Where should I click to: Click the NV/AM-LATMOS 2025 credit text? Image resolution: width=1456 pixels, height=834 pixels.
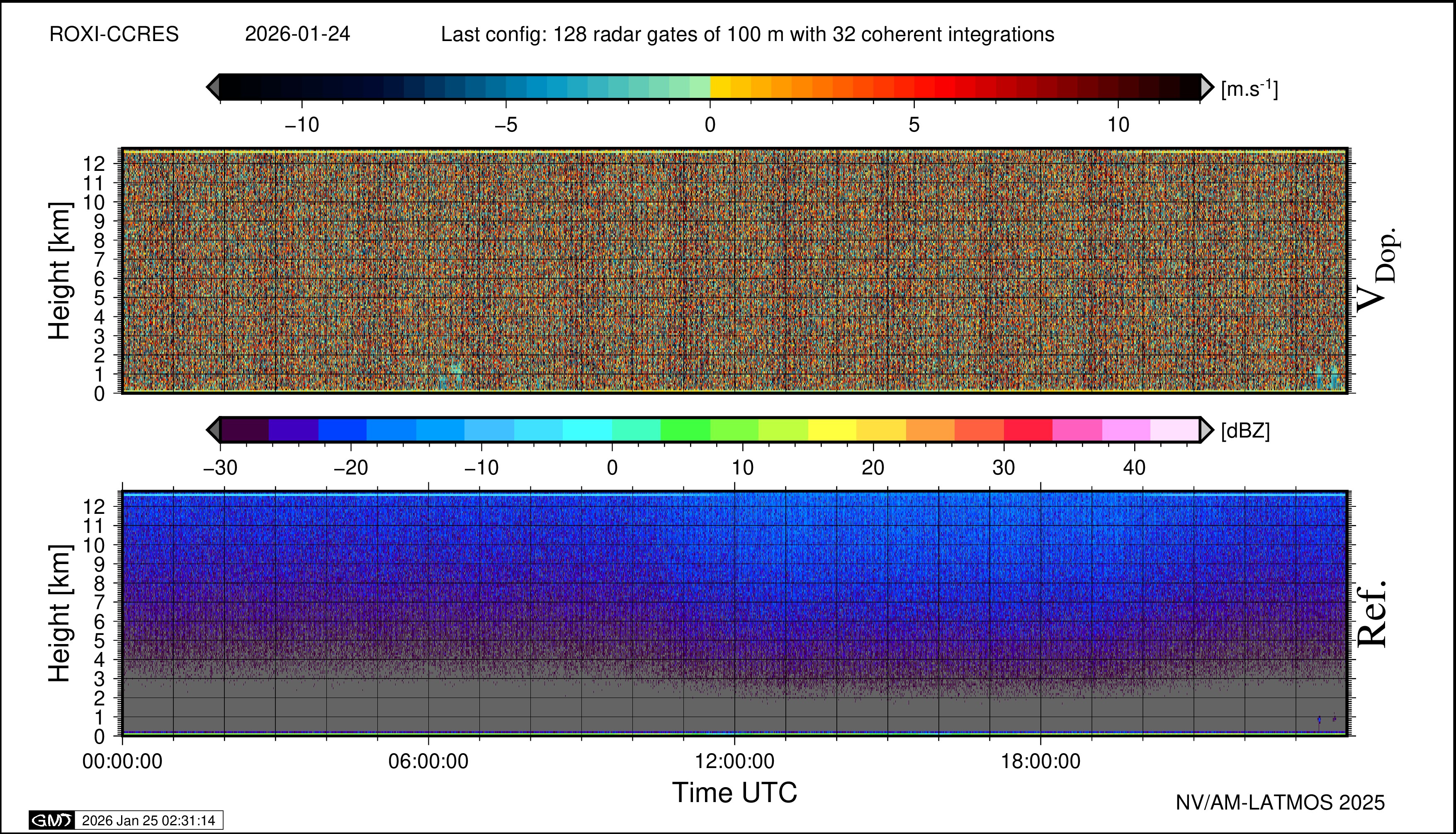click(1280, 802)
